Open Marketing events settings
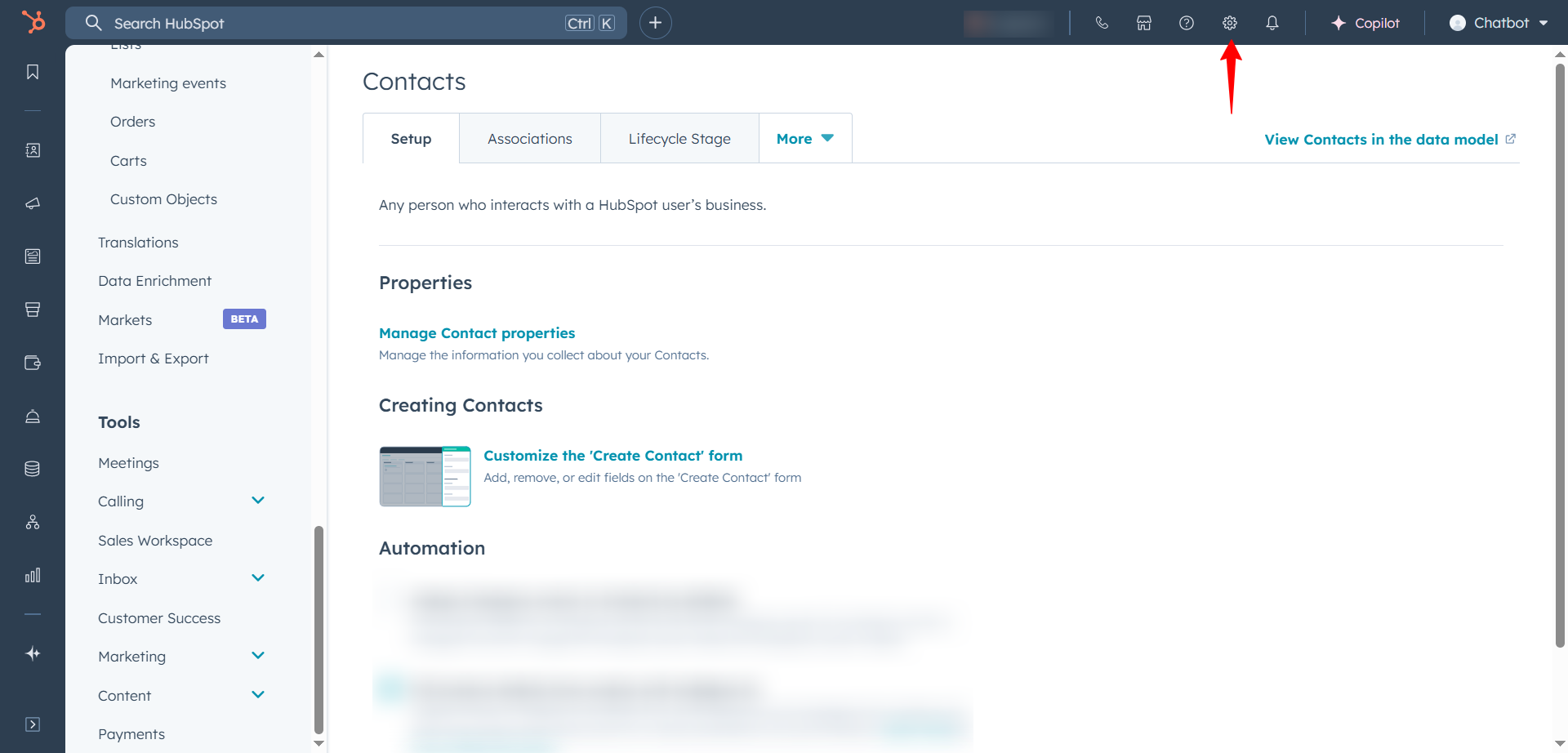 click(x=168, y=83)
